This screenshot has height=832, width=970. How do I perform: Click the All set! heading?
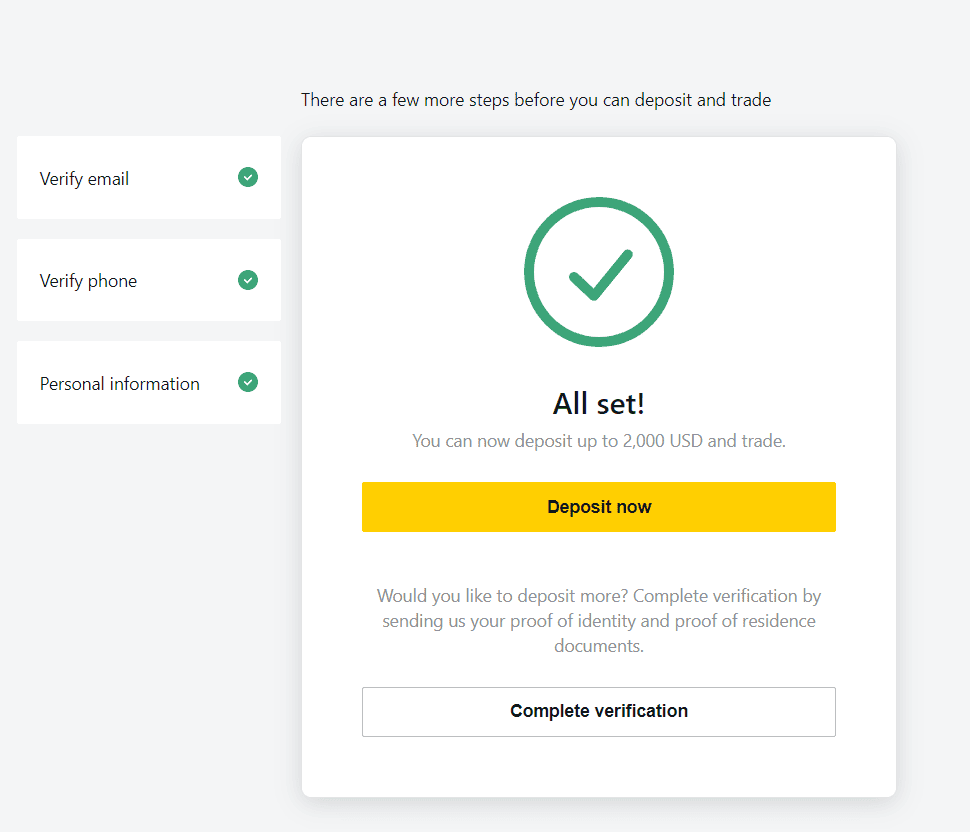click(599, 404)
